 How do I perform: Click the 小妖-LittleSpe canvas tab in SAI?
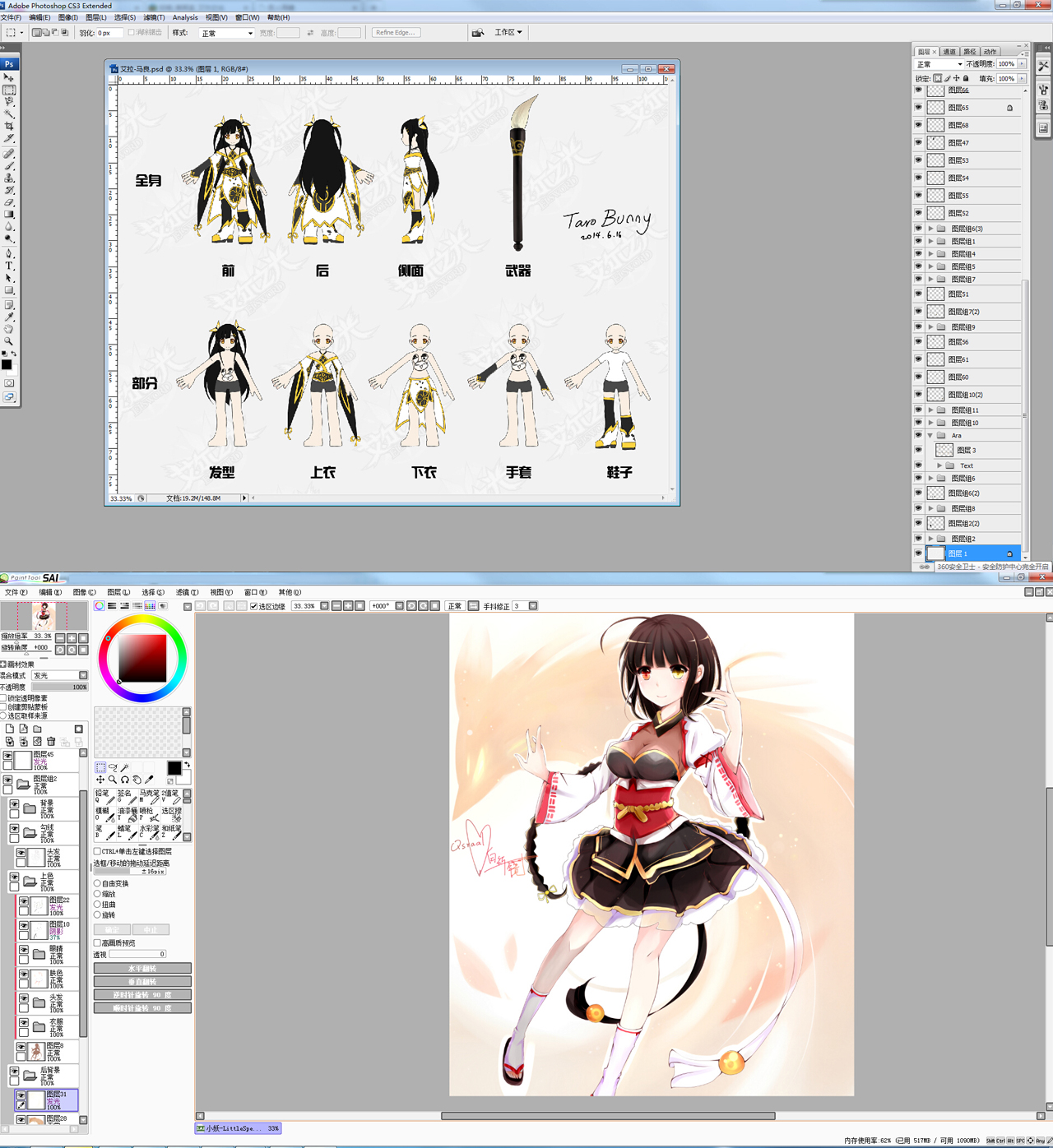[x=239, y=1128]
